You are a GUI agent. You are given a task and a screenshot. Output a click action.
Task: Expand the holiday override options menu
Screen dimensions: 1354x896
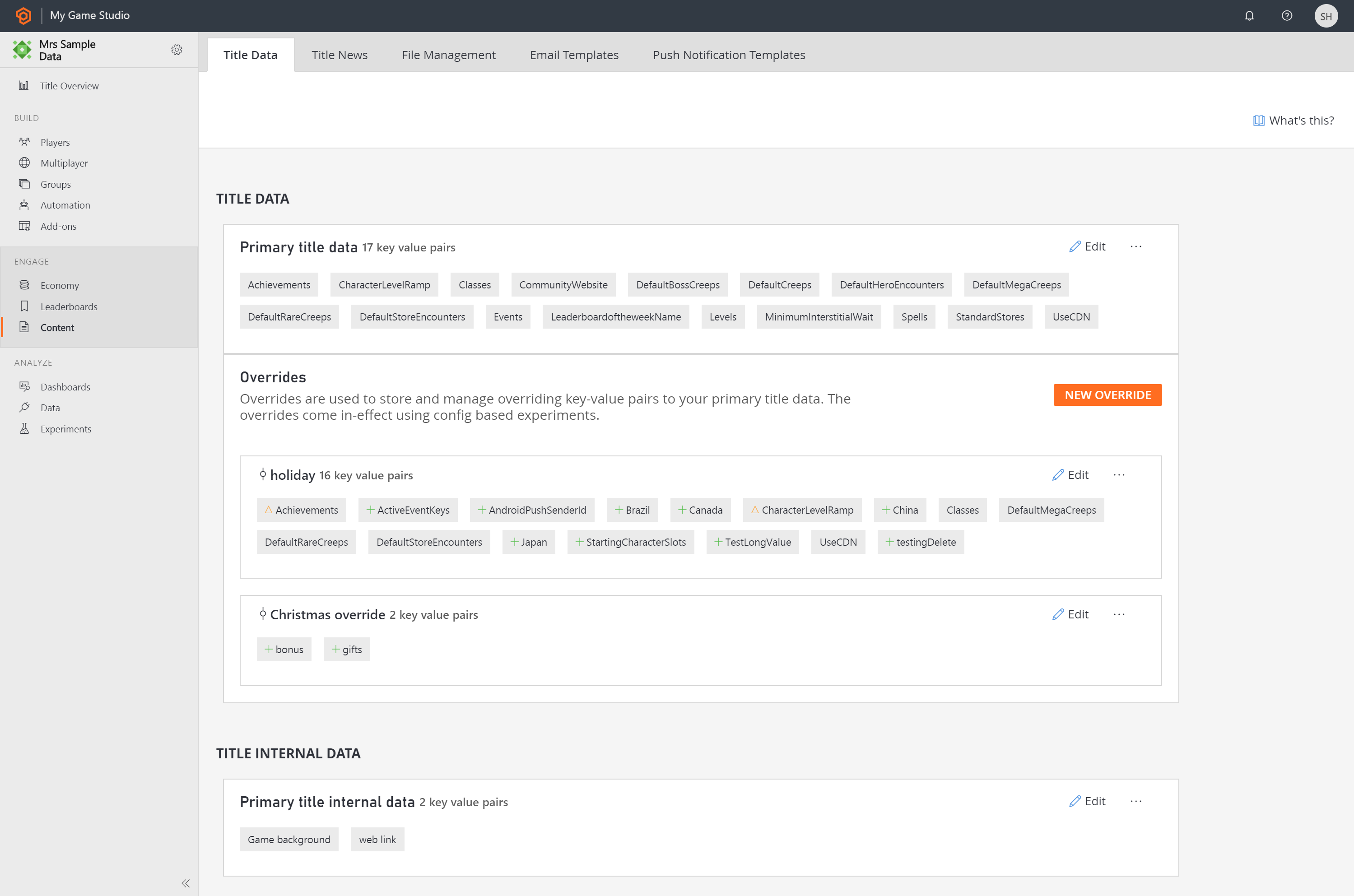[1119, 474]
